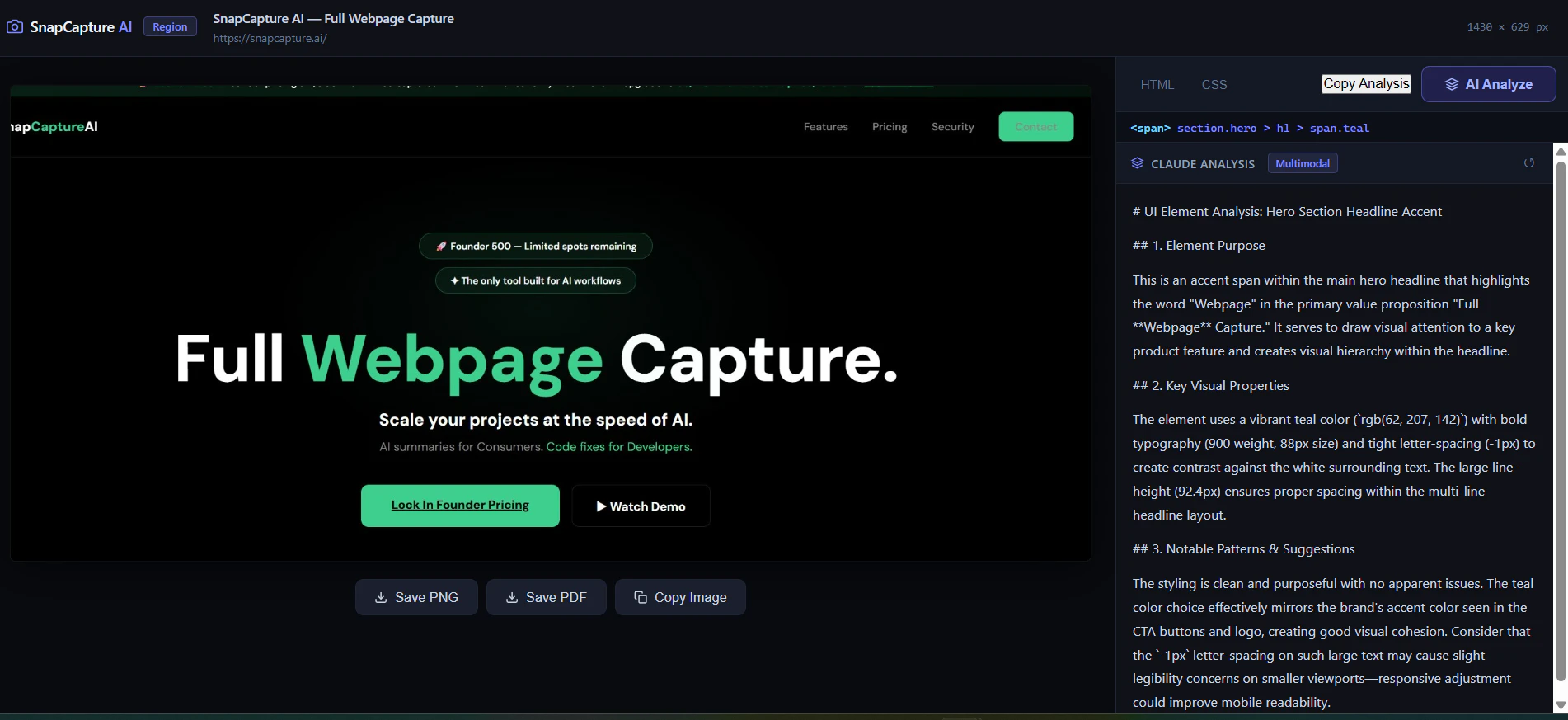Click the scroll down arrow of analysis panel
Viewport: 1568px width, 720px height.
coord(1561,705)
